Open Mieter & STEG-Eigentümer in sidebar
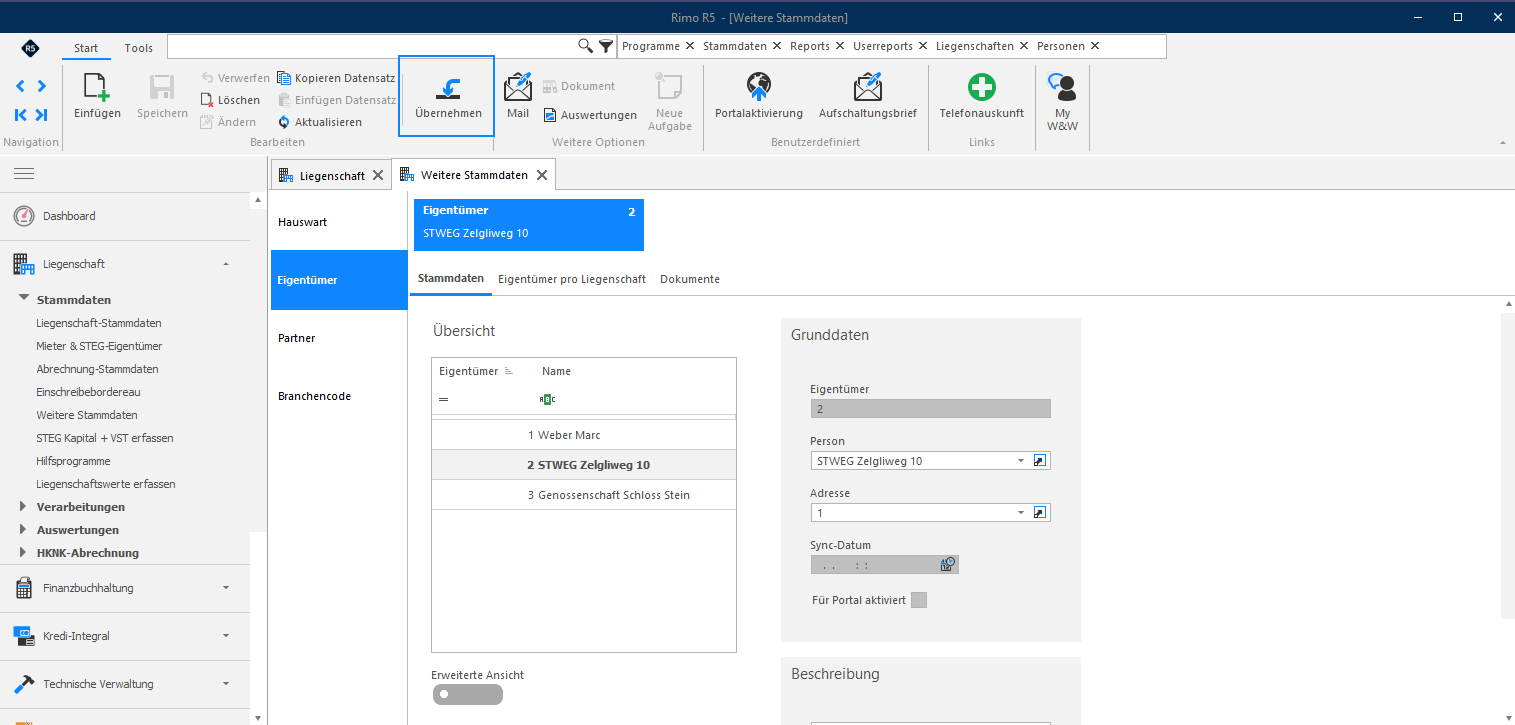 [99, 346]
